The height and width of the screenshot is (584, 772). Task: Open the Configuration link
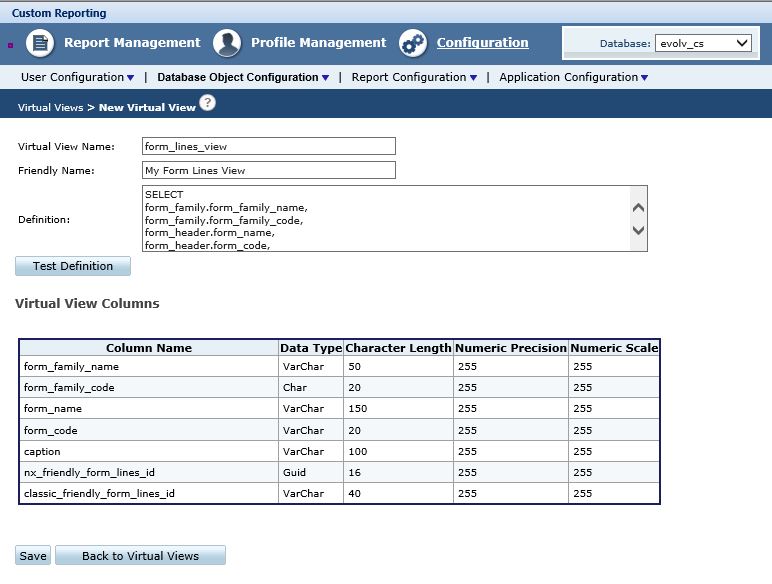click(x=482, y=43)
